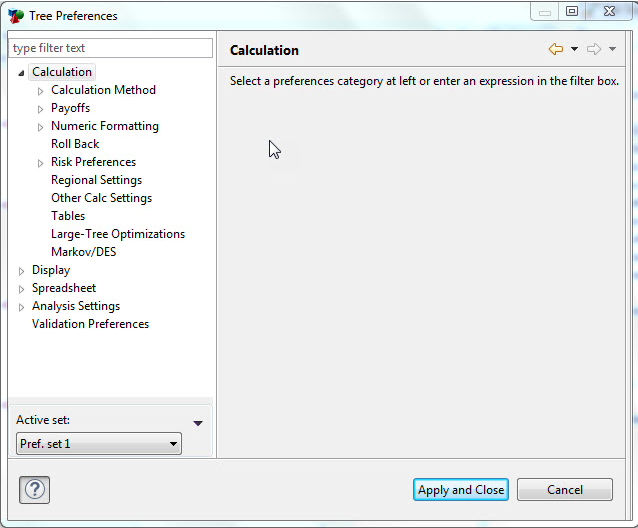Collapse the Calculation tree node
The image size is (638, 528).
click(22, 72)
